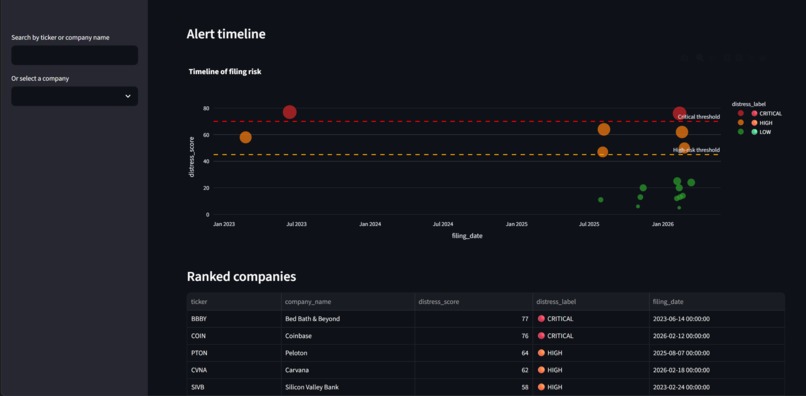Image resolution: width=806 pixels, height=396 pixels.
Task: Click the 'High-risk threshold' annotation label
Action: (697, 150)
